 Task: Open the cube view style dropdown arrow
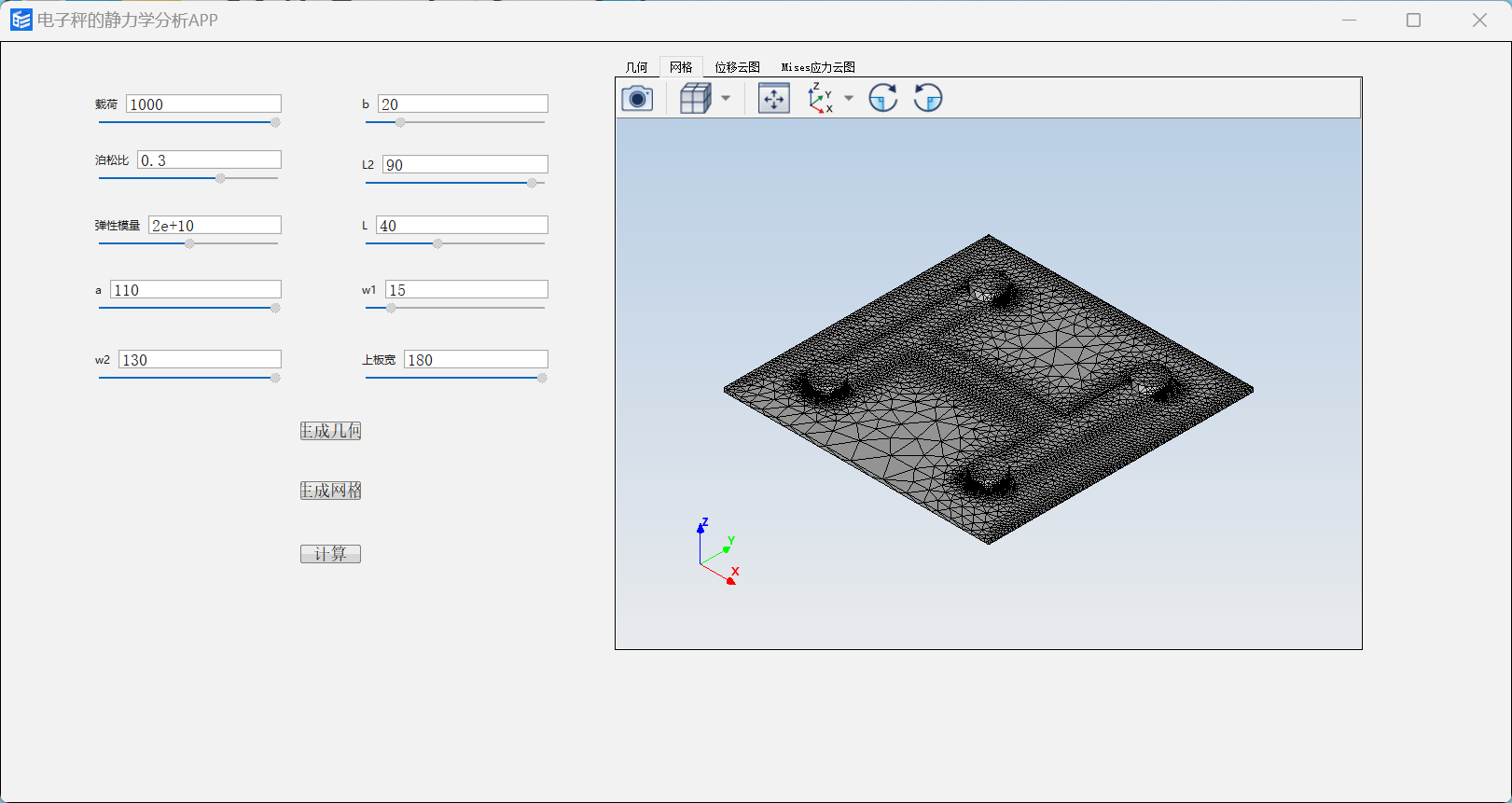(x=726, y=98)
